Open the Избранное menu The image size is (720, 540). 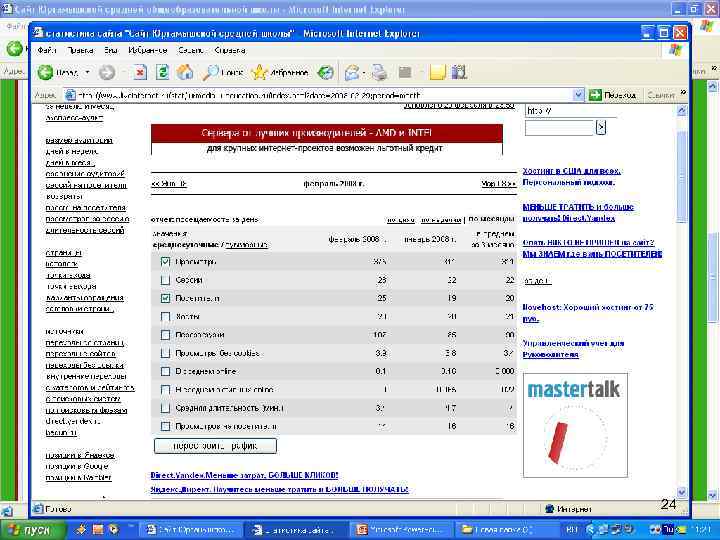147,50
